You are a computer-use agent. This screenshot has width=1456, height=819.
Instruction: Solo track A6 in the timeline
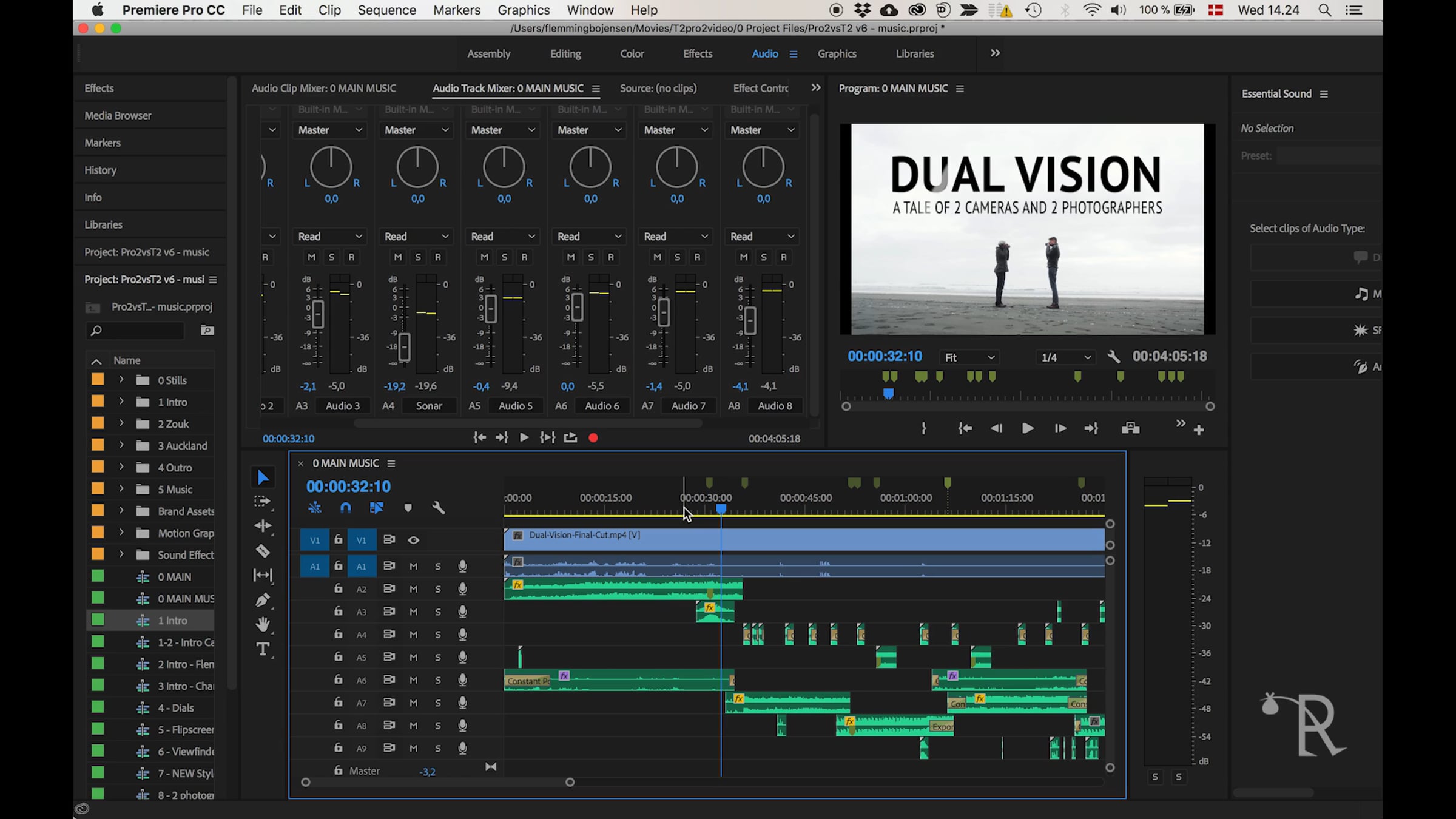click(438, 680)
